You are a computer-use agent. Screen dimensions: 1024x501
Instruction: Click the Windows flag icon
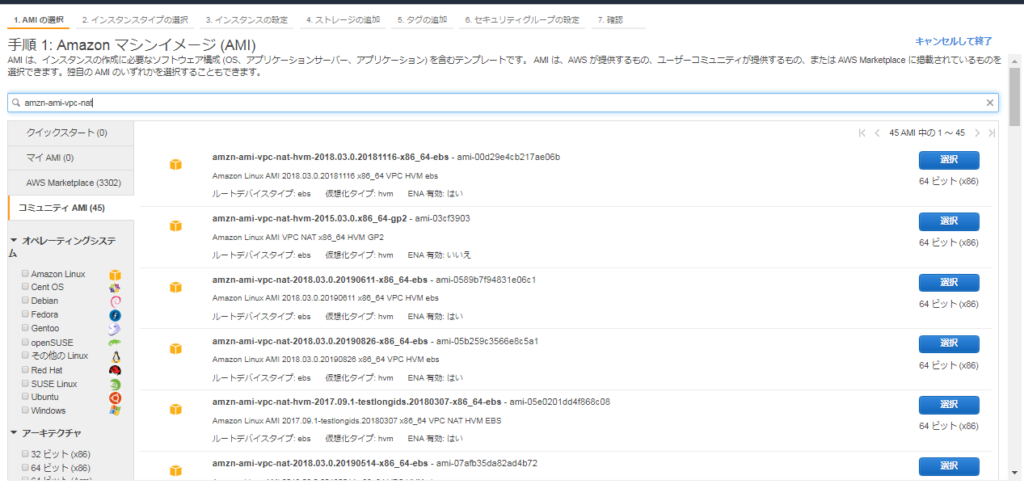pos(115,411)
